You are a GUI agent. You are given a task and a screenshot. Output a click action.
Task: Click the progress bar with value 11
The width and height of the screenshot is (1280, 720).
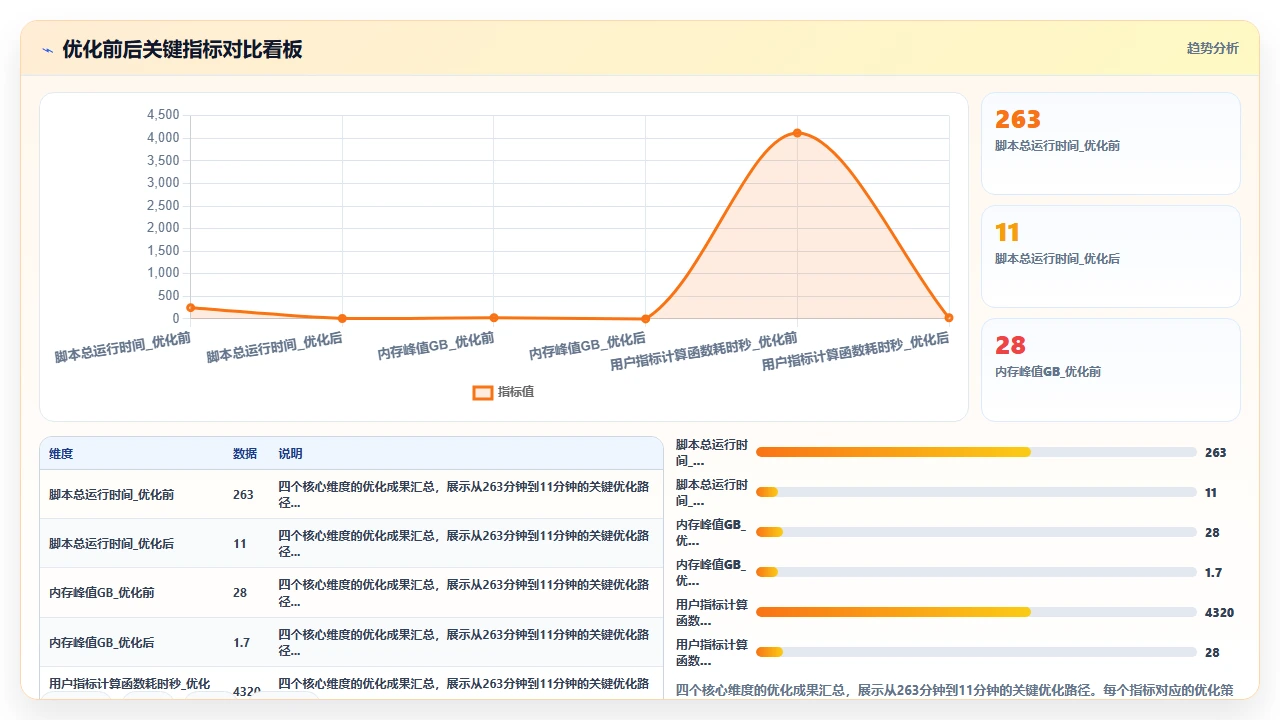976,492
